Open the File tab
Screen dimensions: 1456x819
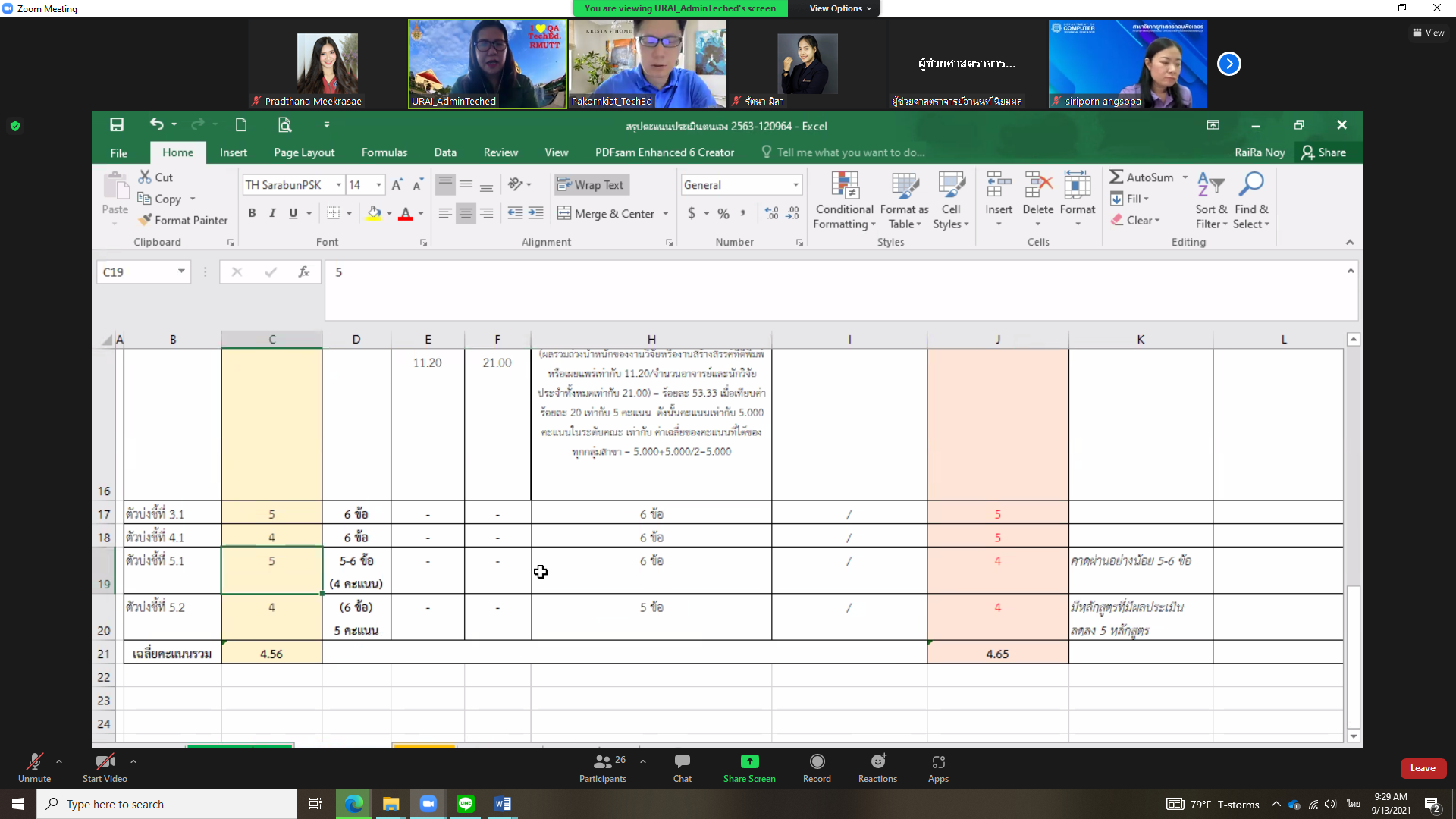tap(119, 152)
